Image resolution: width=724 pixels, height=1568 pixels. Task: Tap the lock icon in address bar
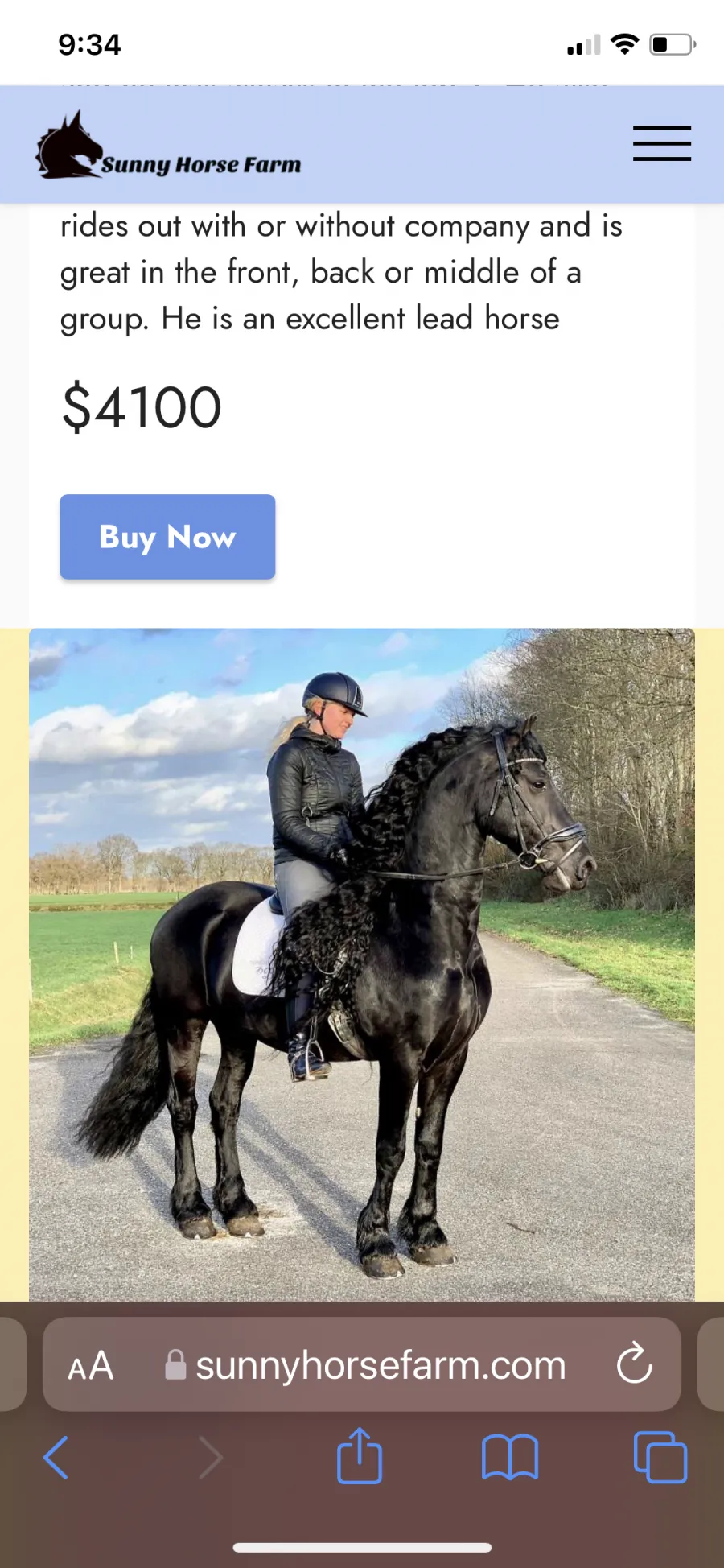click(175, 1365)
